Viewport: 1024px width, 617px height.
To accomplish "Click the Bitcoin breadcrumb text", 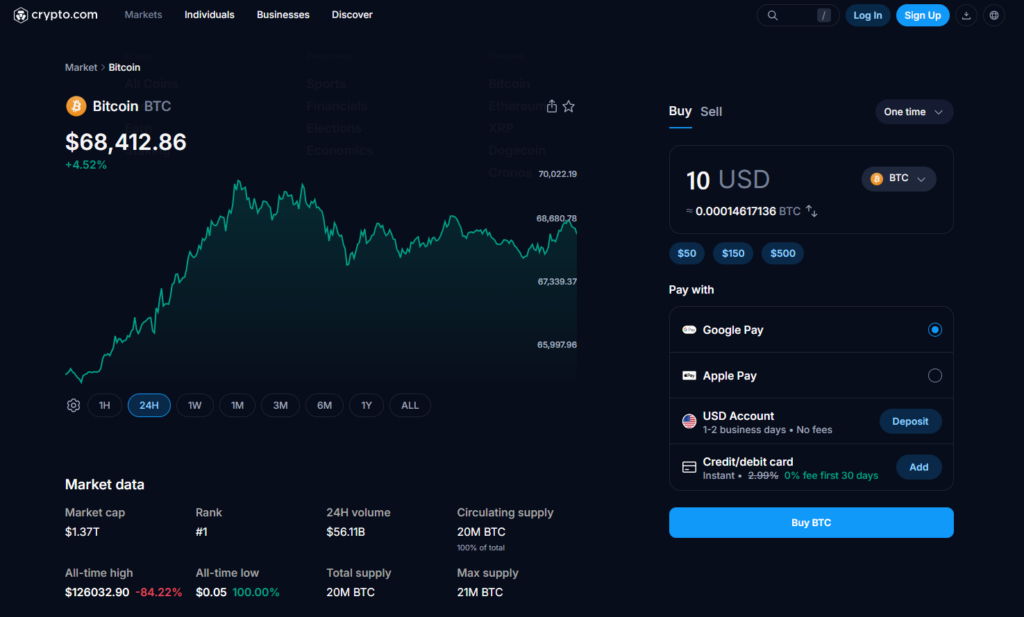I will coord(124,67).
